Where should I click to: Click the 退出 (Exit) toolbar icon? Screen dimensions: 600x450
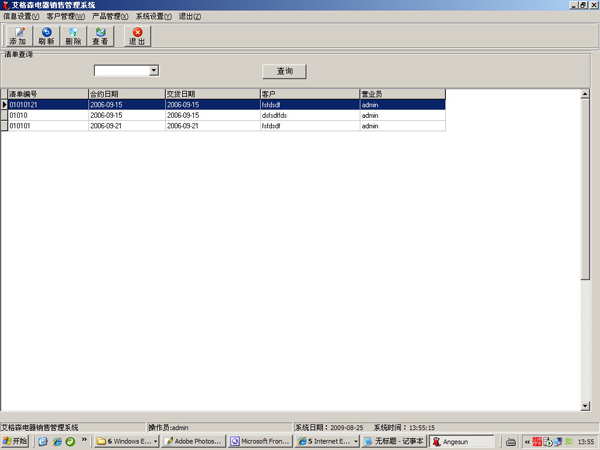(x=137, y=36)
